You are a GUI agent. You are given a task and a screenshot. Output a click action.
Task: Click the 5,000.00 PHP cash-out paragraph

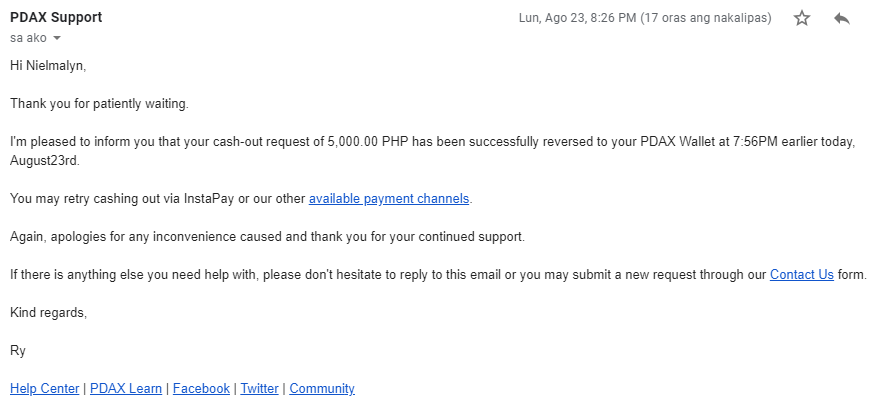(x=433, y=151)
